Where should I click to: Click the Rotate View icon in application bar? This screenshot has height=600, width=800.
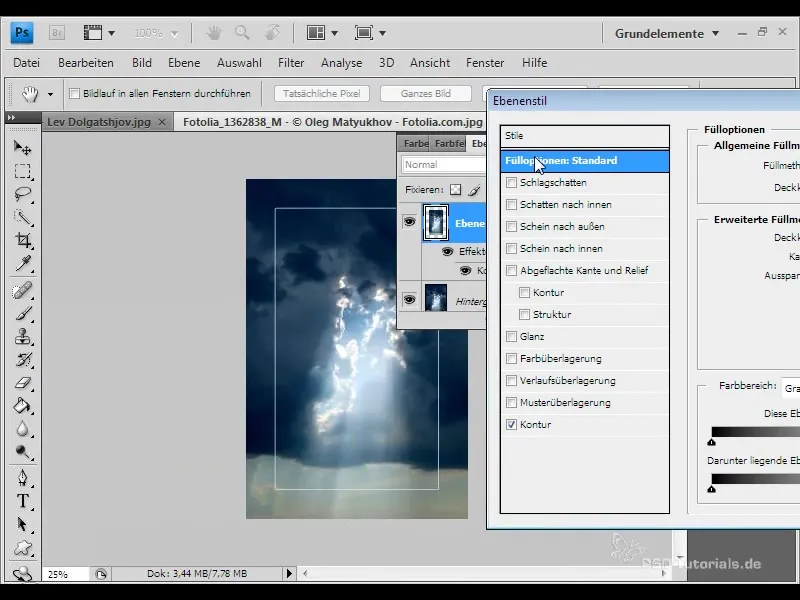[x=272, y=33]
